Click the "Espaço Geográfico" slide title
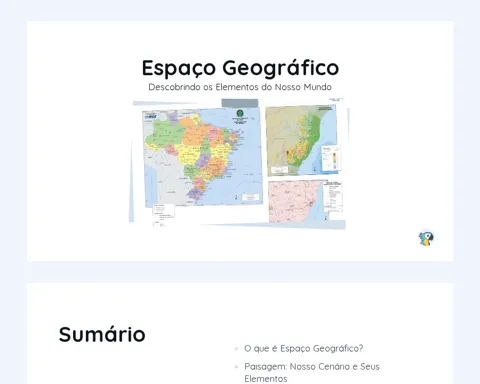Viewport: 480px width, 384px height. coord(240,68)
